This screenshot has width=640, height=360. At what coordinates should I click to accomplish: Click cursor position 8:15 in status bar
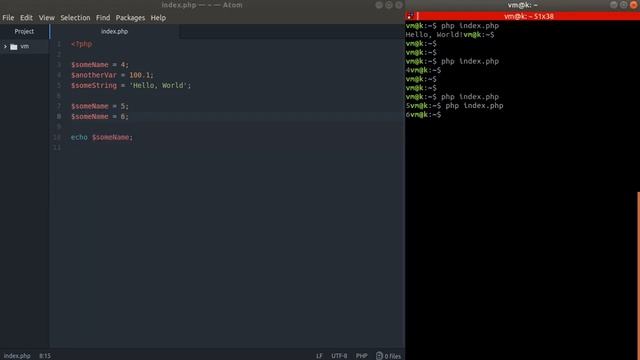(x=45, y=356)
